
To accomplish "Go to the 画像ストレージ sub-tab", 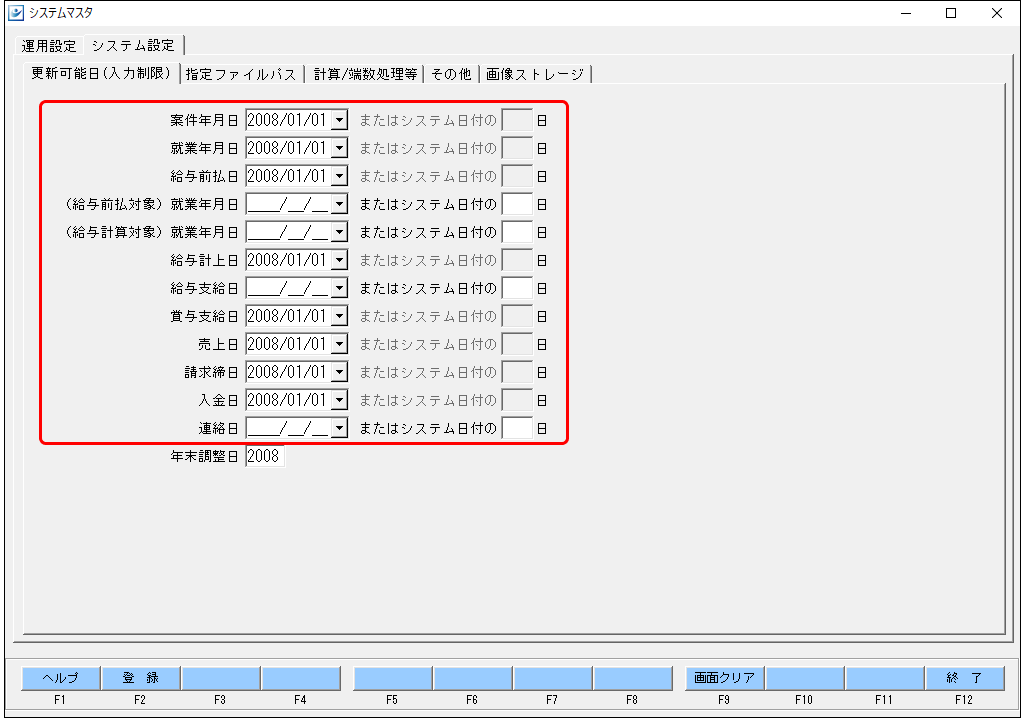I will [x=535, y=74].
